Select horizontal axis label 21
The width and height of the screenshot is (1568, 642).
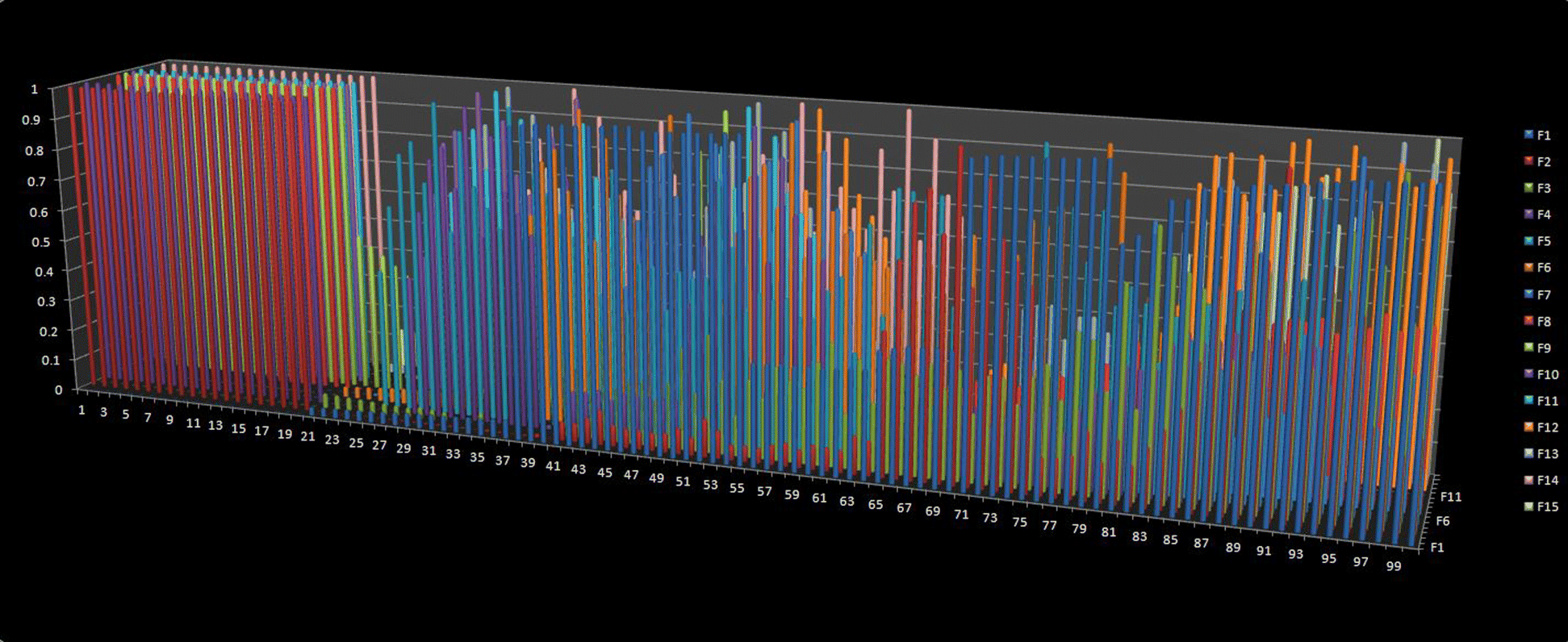click(x=307, y=436)
